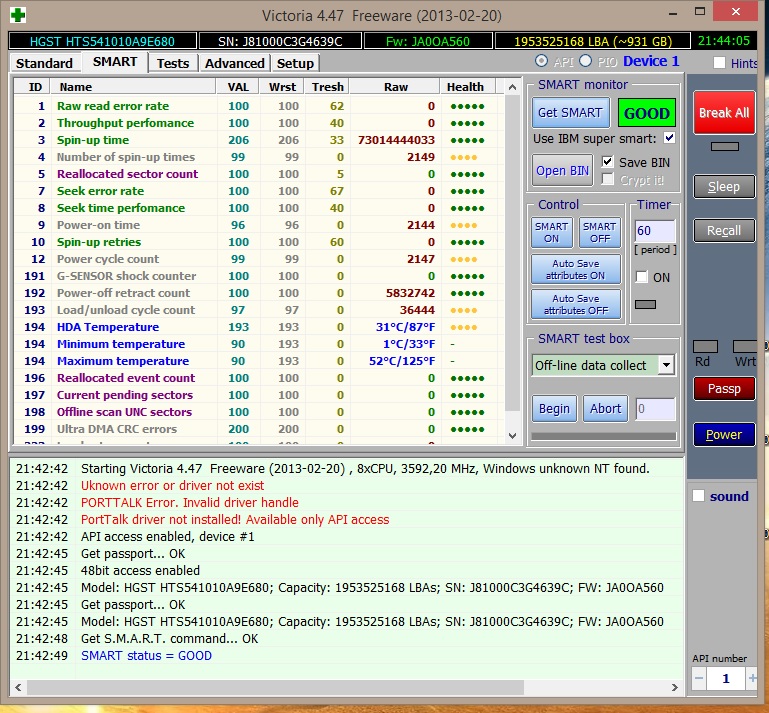The image size is (769, 713).
Task: Click the Get SMART button
Action: click(x=570, y=113)
